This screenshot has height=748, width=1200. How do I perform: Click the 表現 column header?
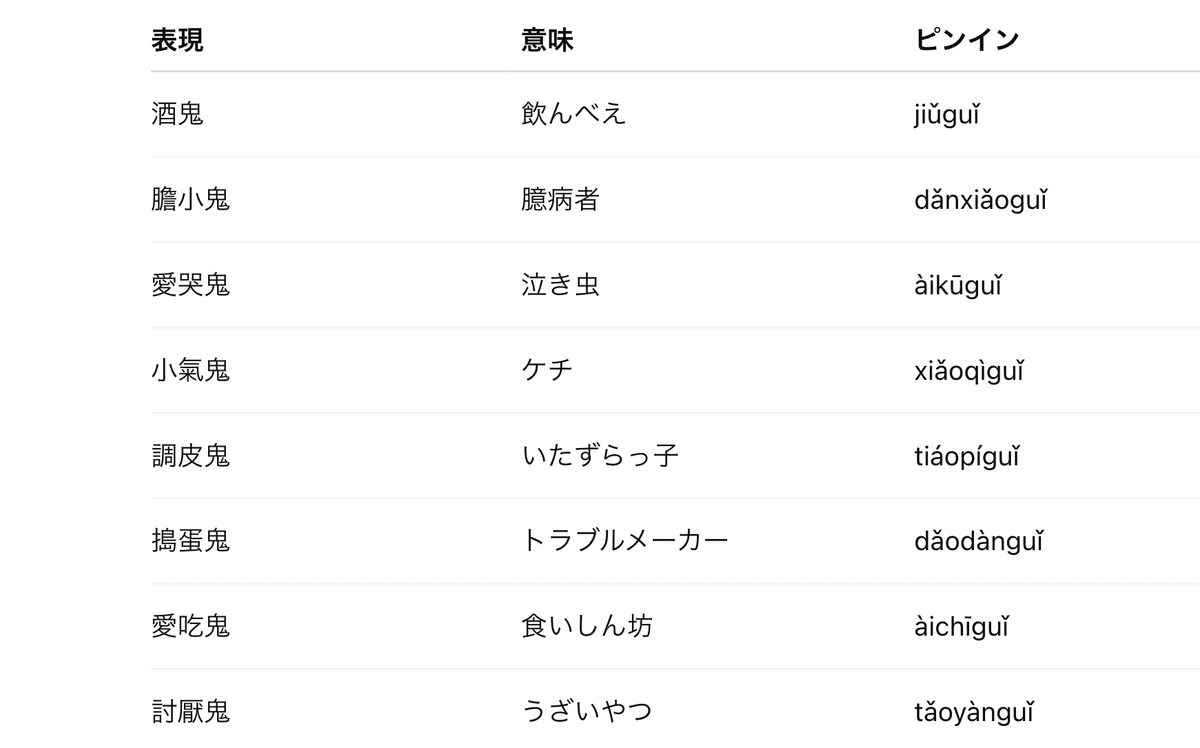tap(177, 40)
